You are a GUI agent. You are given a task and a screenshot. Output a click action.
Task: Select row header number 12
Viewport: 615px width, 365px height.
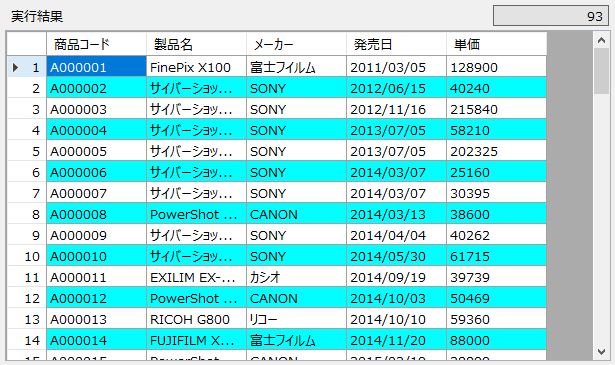coord(27,298)
